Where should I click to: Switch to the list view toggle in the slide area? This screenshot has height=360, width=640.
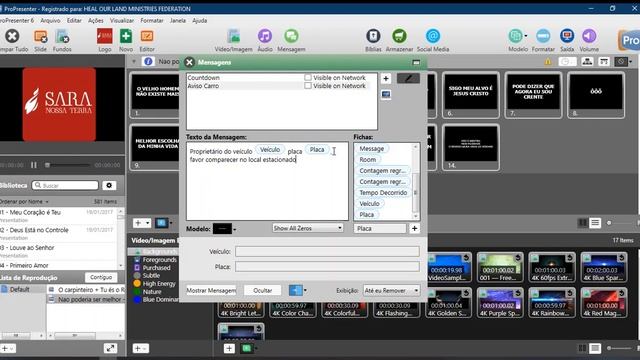pyautogui.click(x=595, y=223)
